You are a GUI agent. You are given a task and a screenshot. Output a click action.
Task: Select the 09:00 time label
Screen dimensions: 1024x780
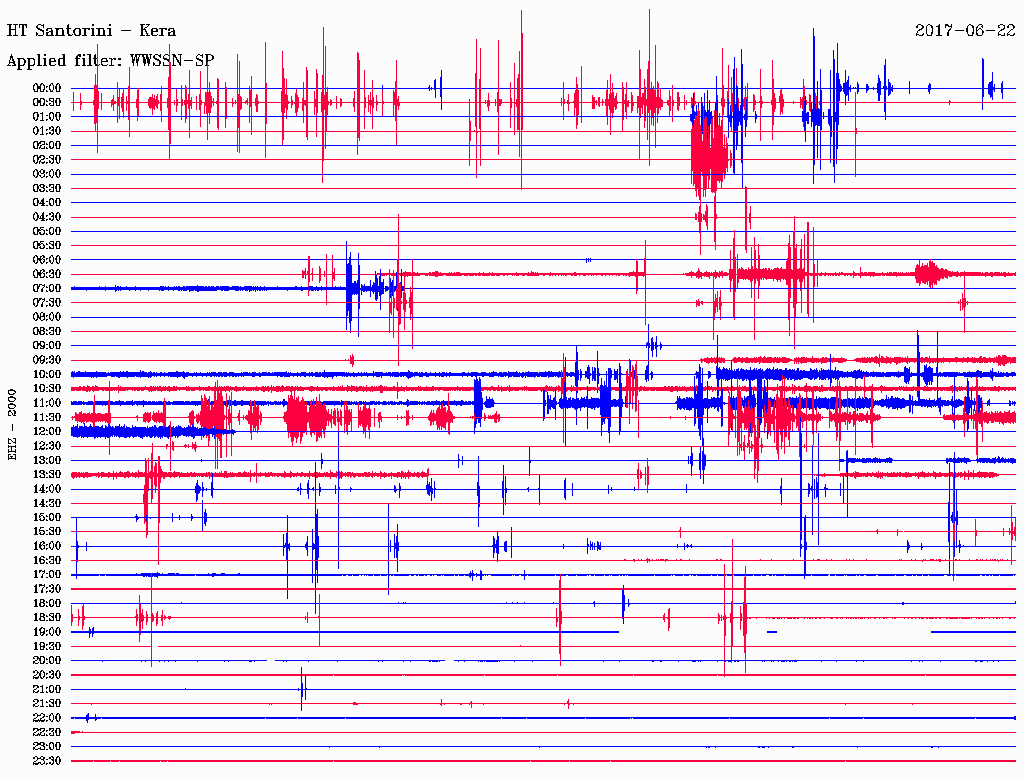pyautogui.click(x=47, y=346)
